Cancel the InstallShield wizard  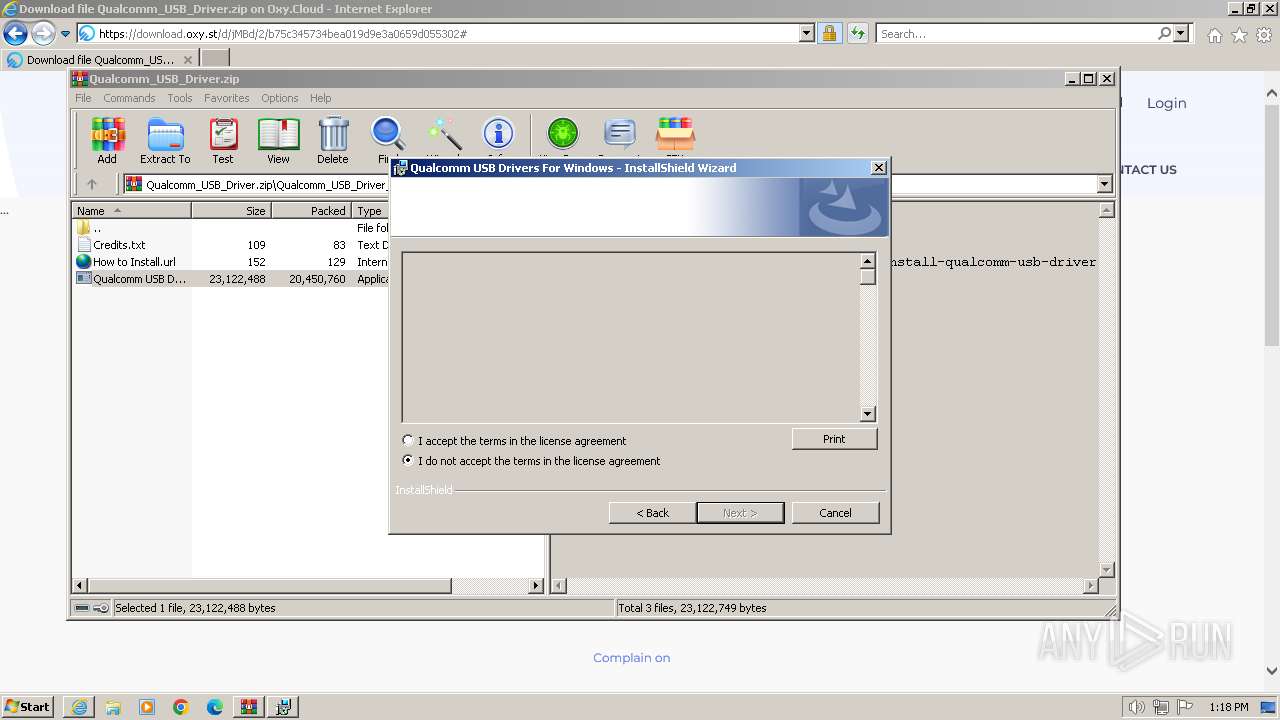tap(835, 513)
